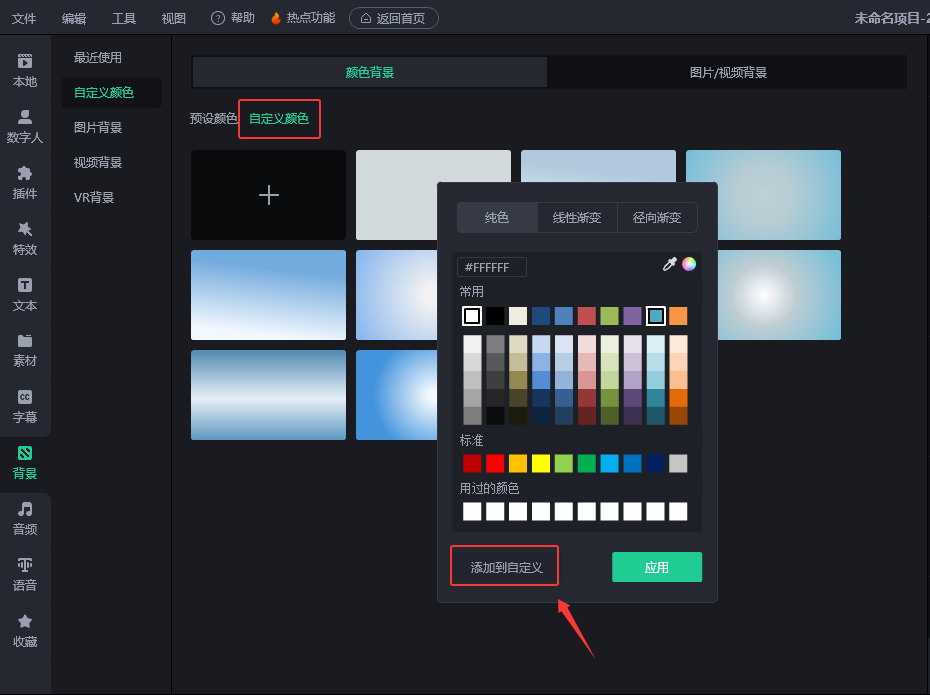
Task: Select VR背景 in the side list
Action: [x=94, y=197]
